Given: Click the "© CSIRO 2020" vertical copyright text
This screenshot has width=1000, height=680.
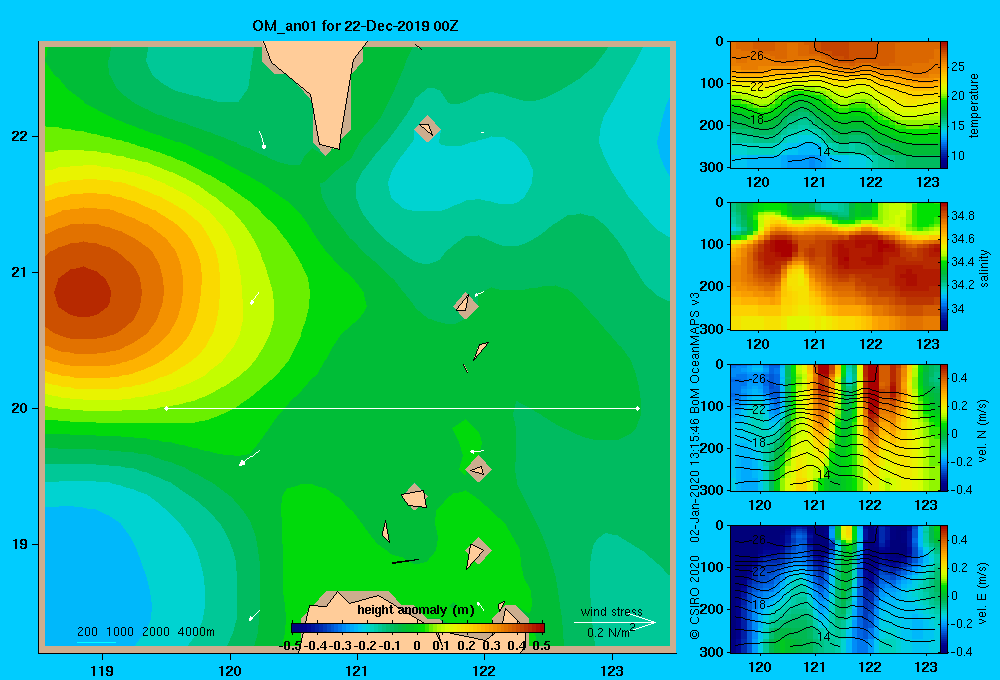Looking at the screenshot, I should (x=695, y=596).
